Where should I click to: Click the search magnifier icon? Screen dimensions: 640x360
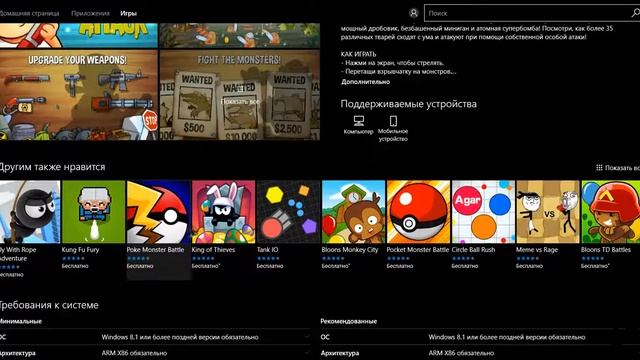point(635,13)
